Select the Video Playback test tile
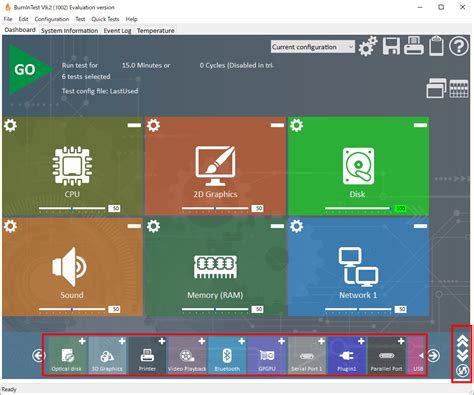The height and width of the screenshot is (395, 474). [x=187, y=355]
